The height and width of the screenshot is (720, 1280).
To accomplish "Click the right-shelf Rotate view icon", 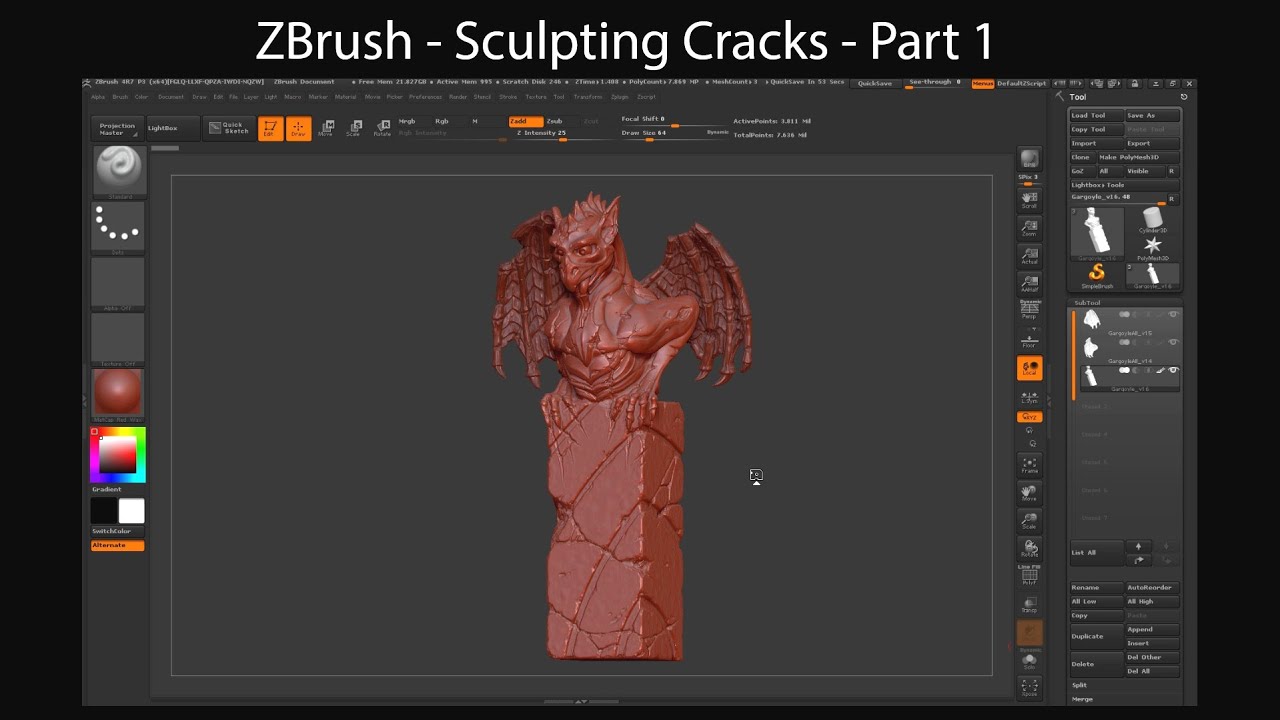I will [1029, 549].
